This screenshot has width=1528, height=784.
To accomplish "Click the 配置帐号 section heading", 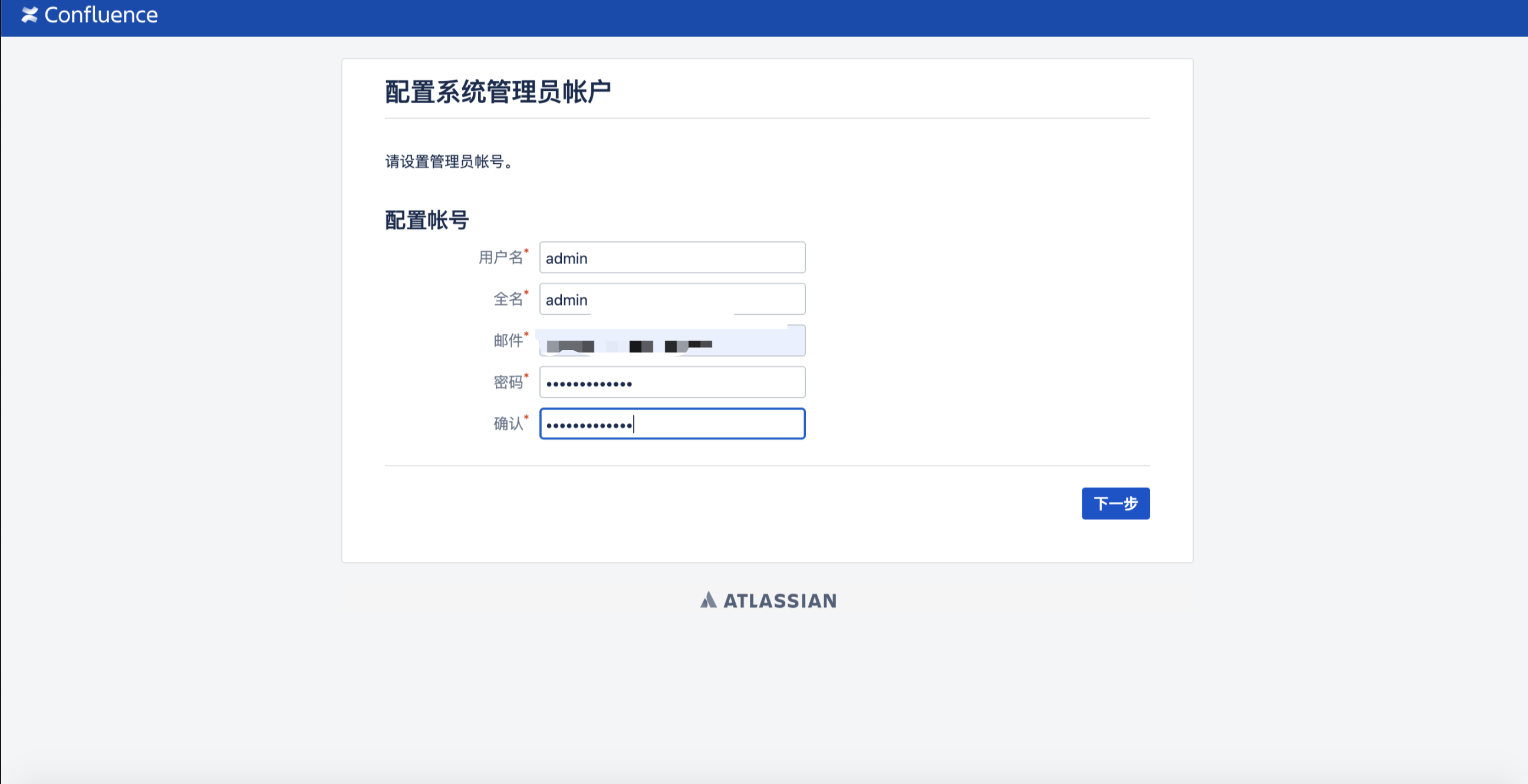I will [x=425, y=219].
